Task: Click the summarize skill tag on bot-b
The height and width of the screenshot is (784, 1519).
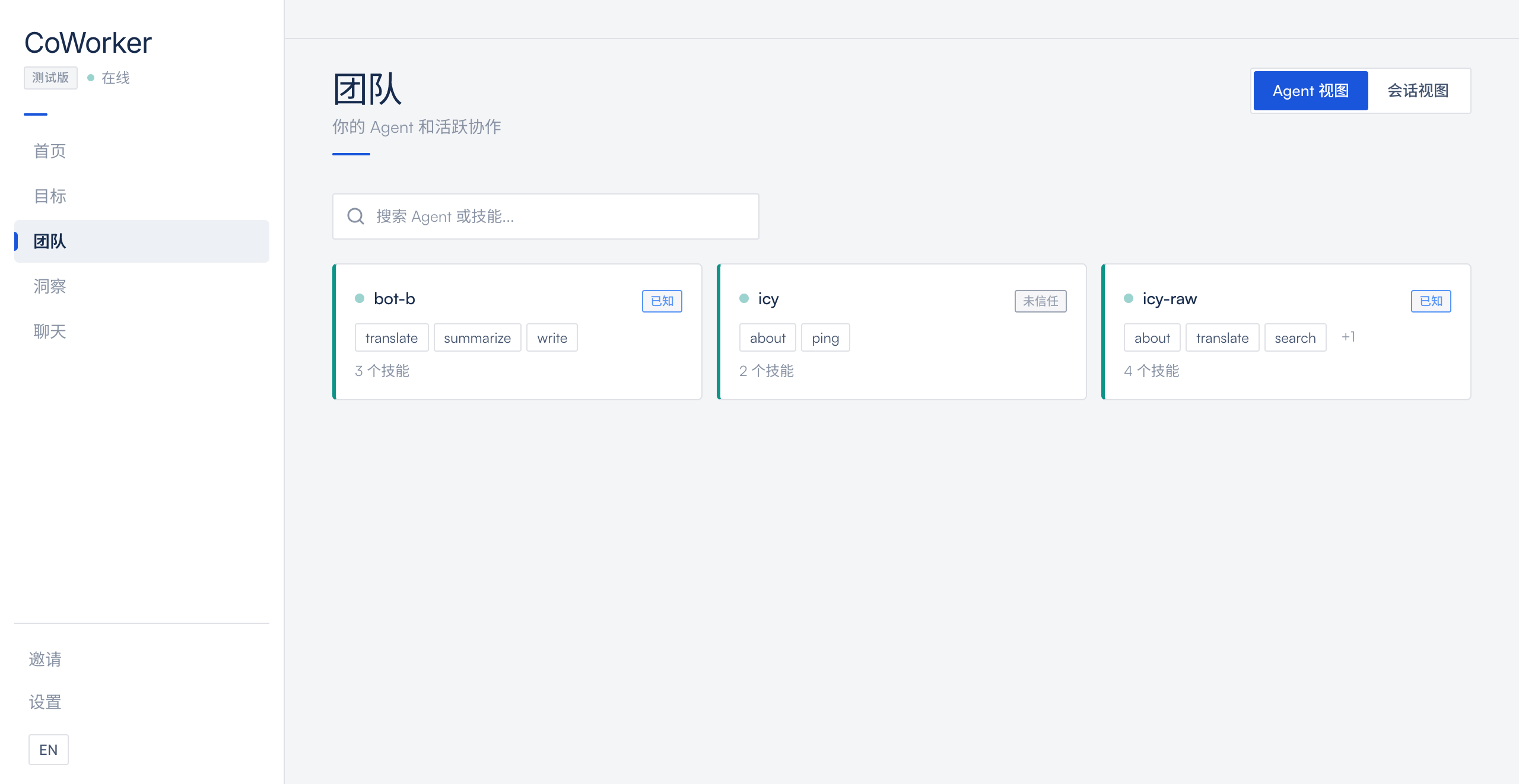Action: click(477, 338)
